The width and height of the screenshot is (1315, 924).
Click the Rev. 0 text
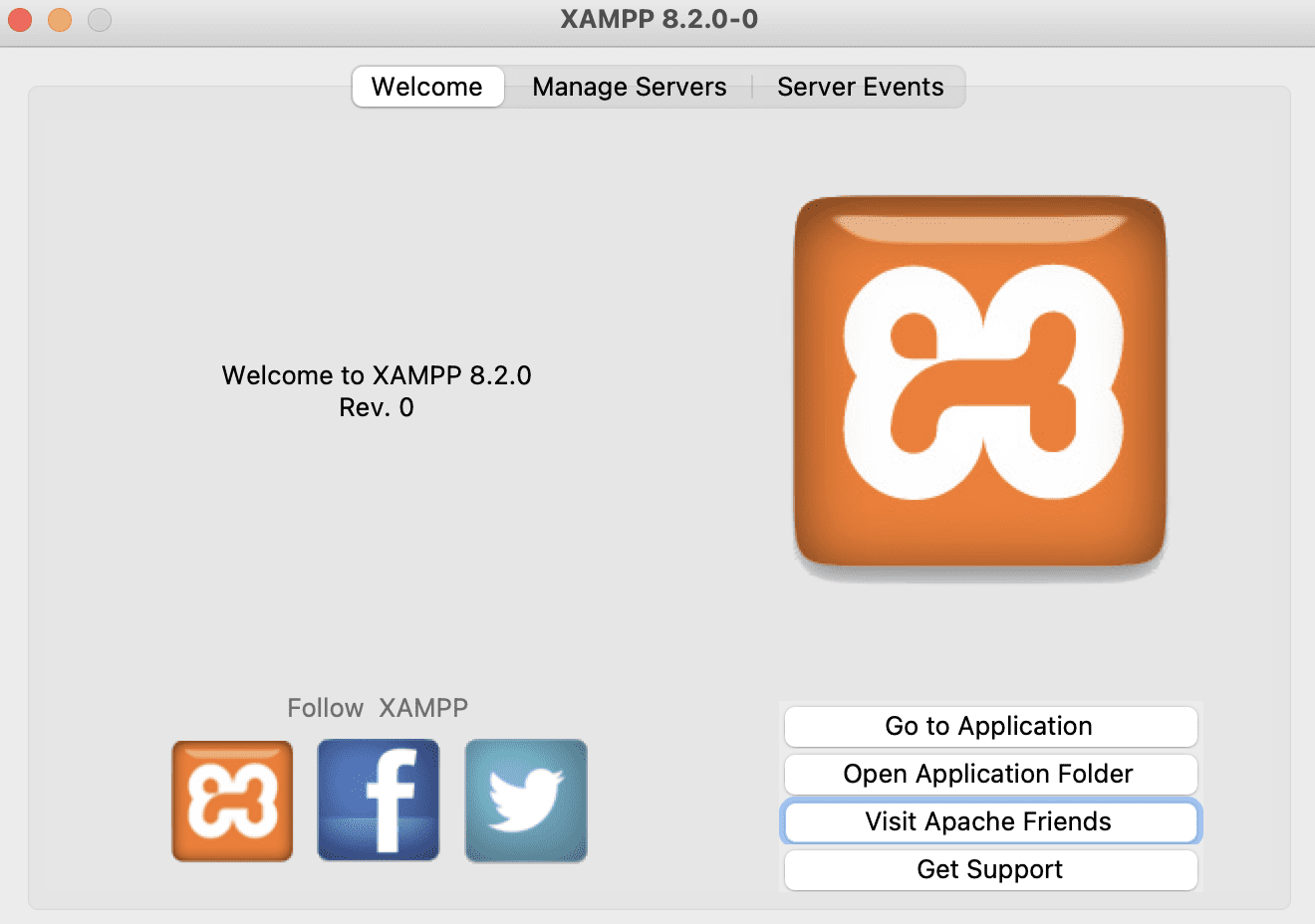377,406
